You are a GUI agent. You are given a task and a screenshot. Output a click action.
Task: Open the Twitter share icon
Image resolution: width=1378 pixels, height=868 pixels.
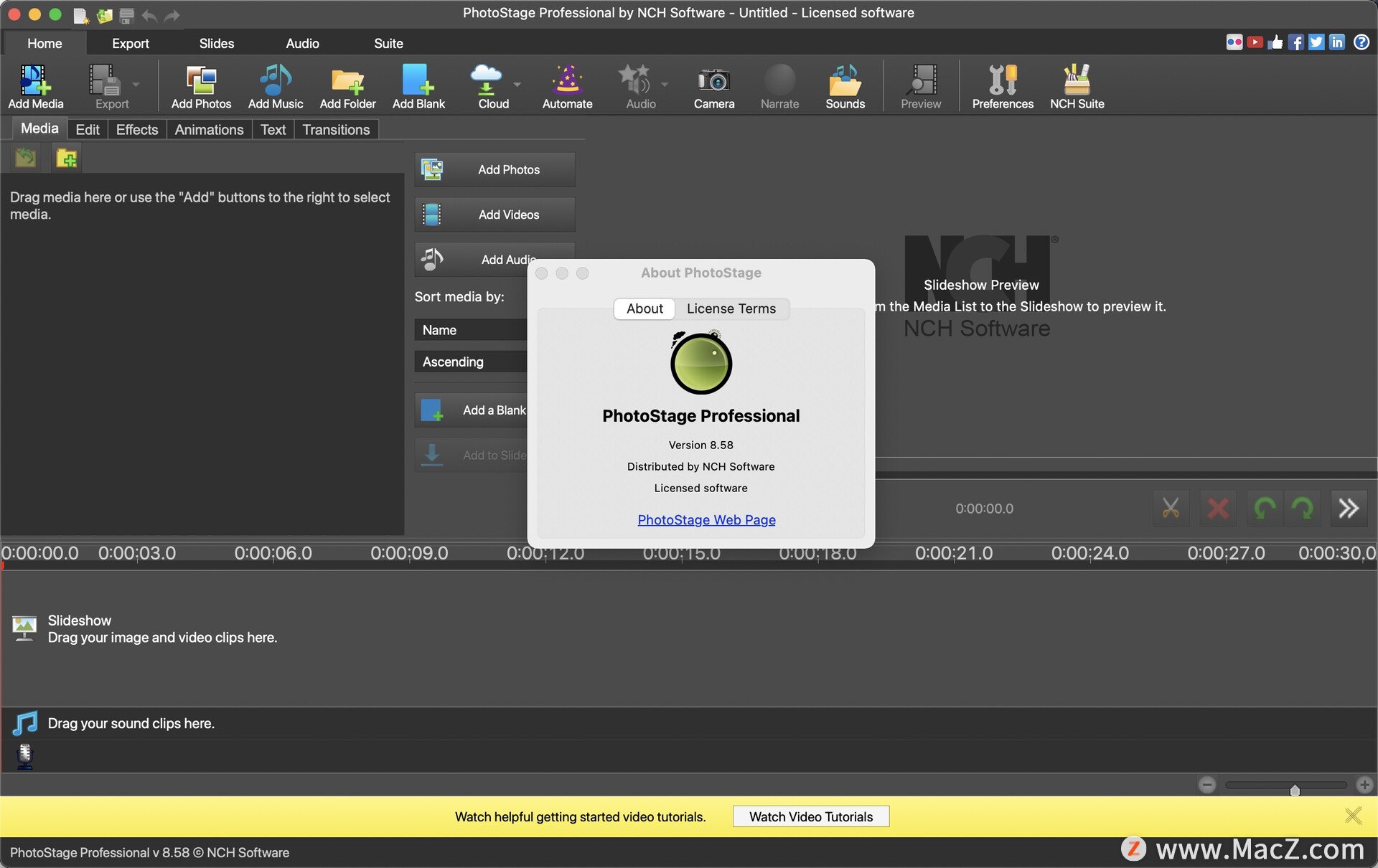1316,42
